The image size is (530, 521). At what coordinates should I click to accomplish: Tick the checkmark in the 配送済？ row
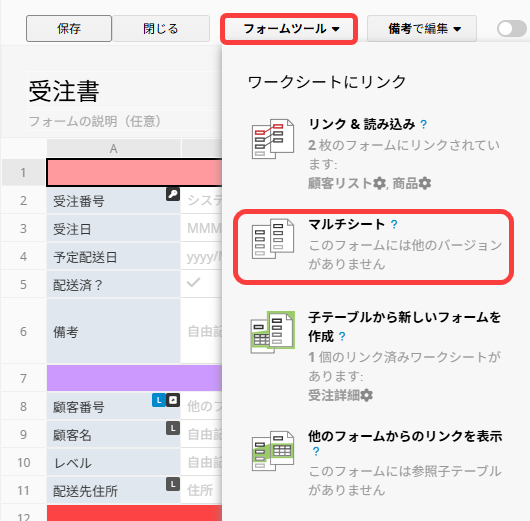[194, 282]
